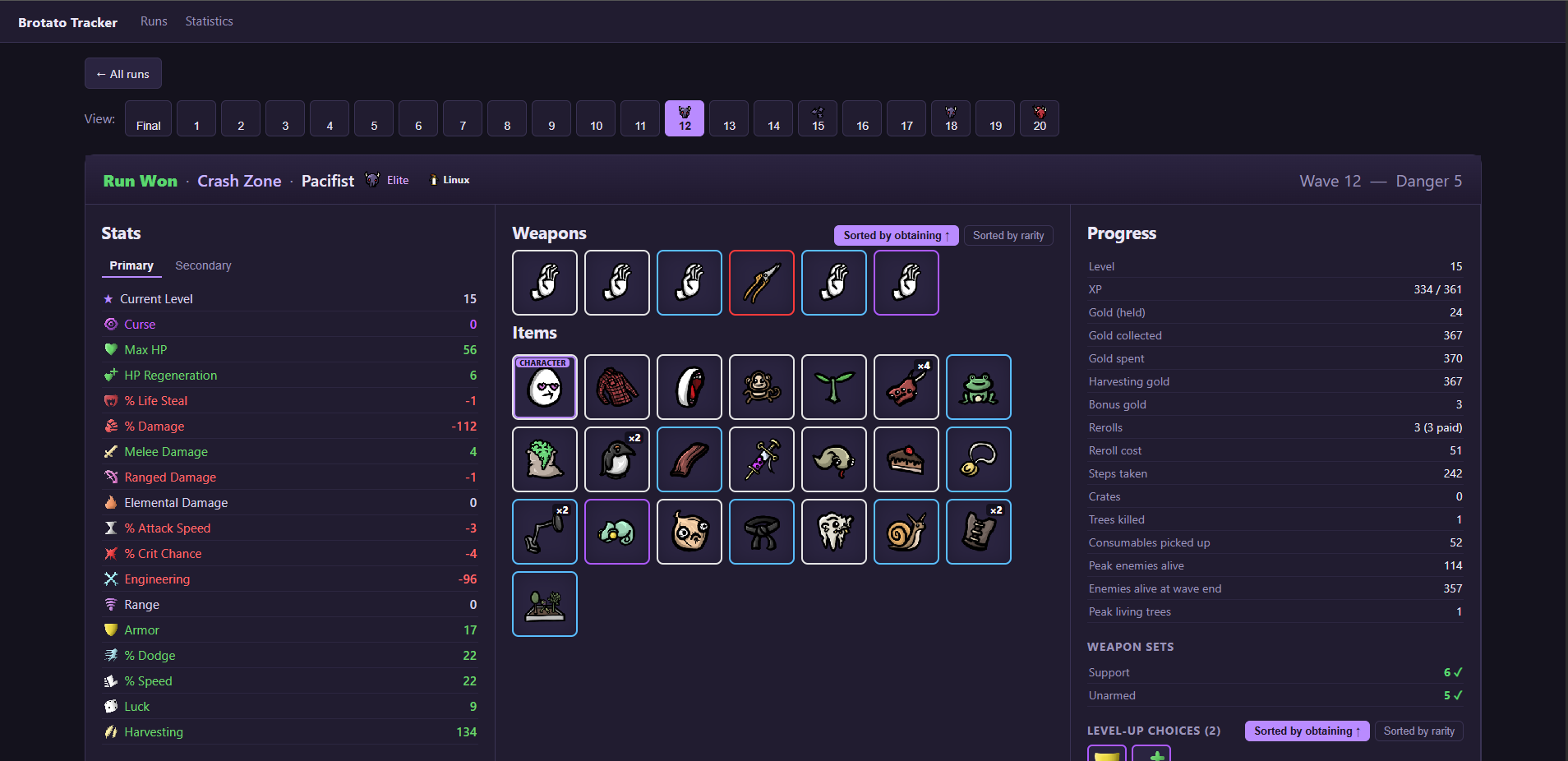1568x761 pixels.
Task: Switch view to wave 11
Action: [x=640, y=118]
